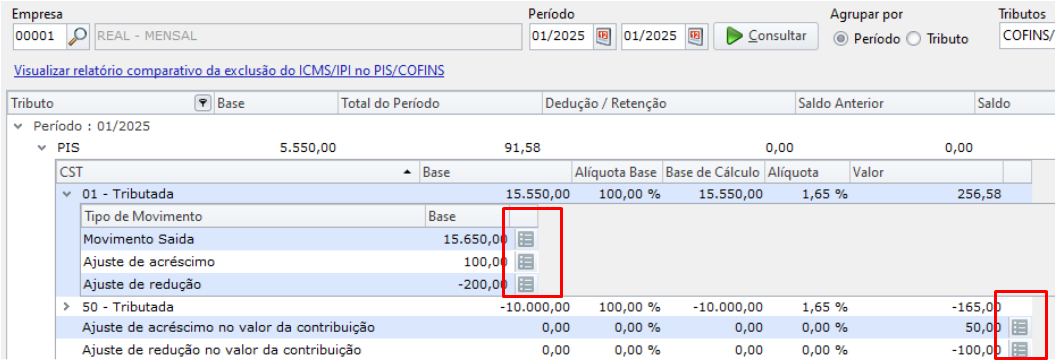Open details icon for redução no valor da contribuição
The image size is (1062, 361).
click(x=1019, y=350)
